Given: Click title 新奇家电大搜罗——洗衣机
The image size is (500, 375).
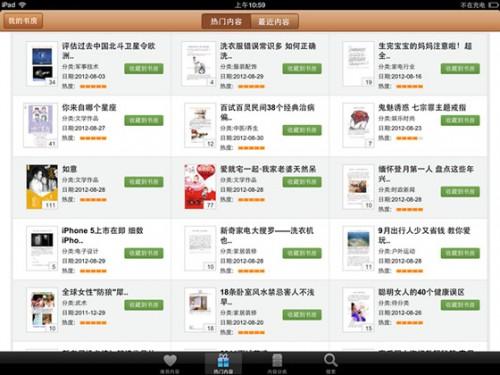Looking at the screenshot, I should tap(267, 235).
